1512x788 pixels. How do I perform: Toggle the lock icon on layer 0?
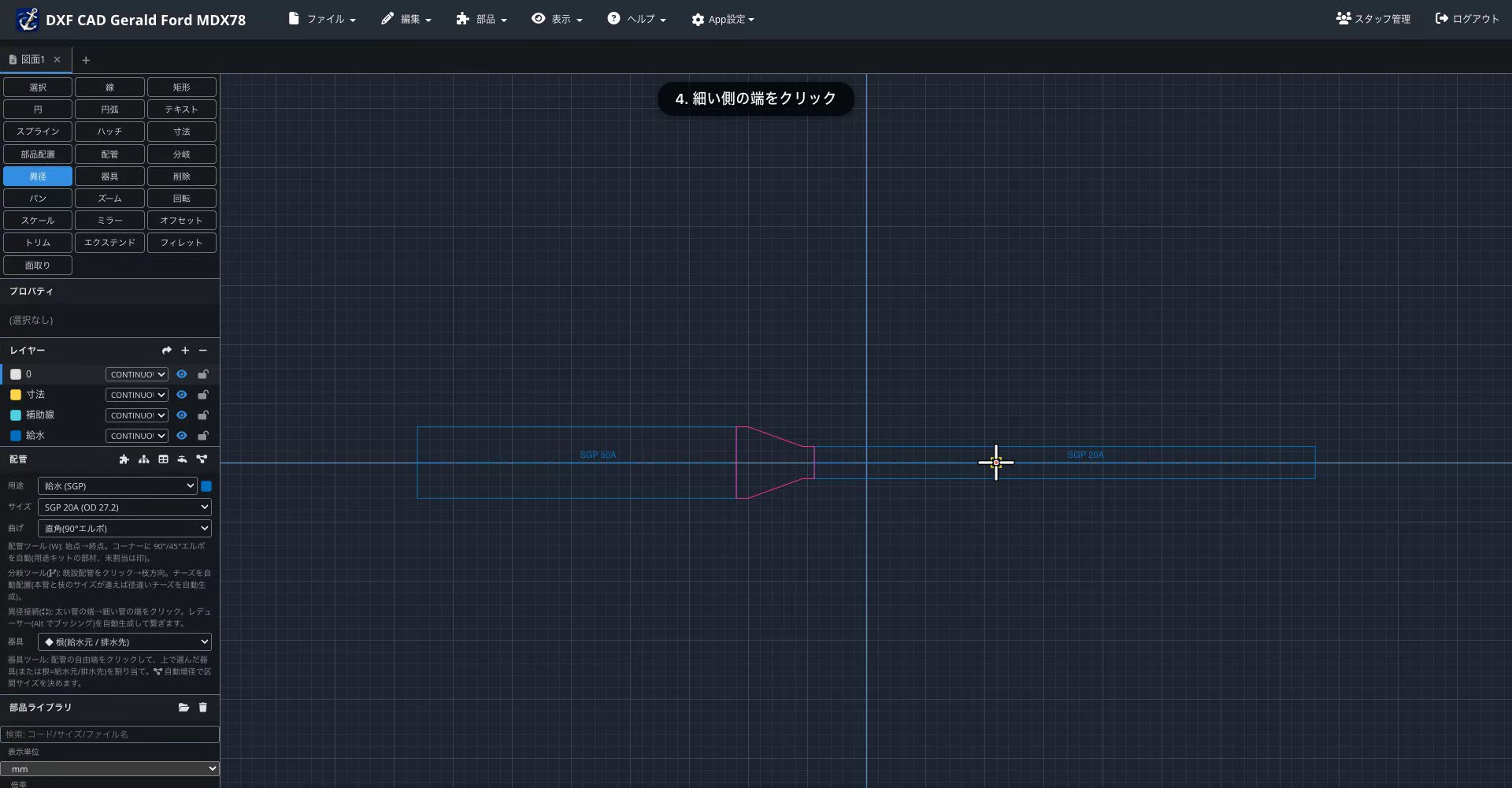pyautogui.click(x=202, y=374)
